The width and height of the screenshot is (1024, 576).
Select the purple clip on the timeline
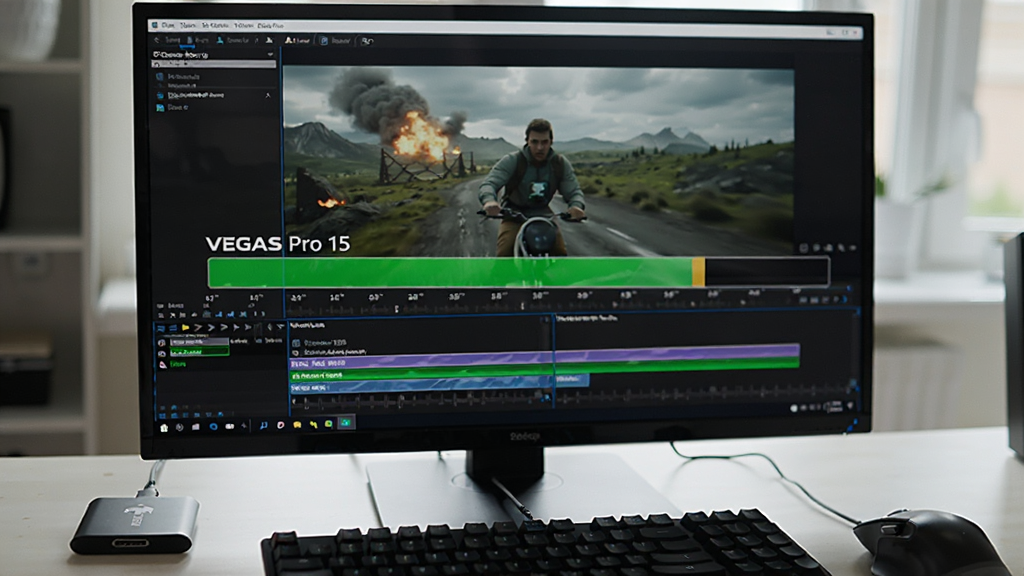pos(545,356)
